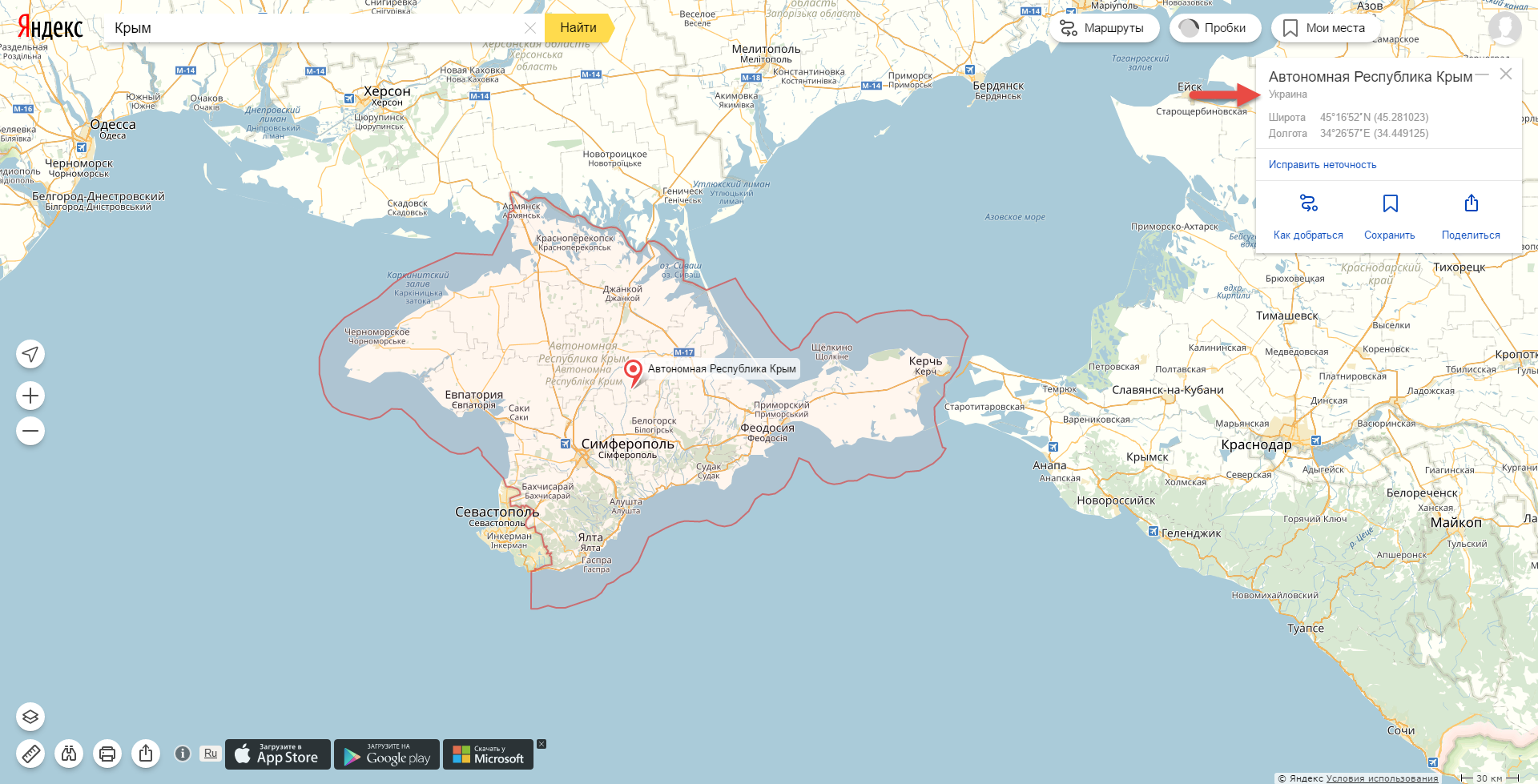
Task: Click the airport icon near Симферополь
Action: tap(566, 444)
